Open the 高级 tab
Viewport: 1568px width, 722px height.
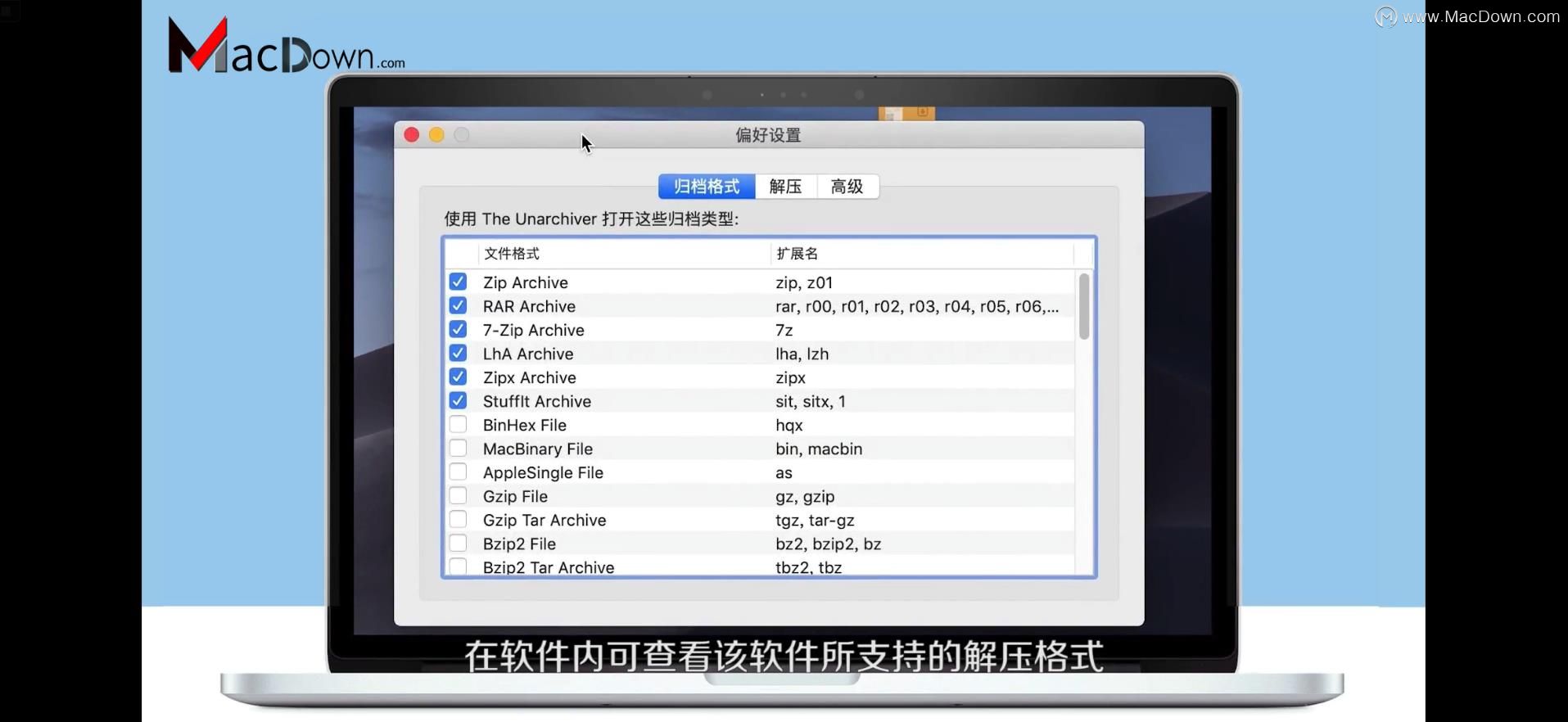click(847, 187)
